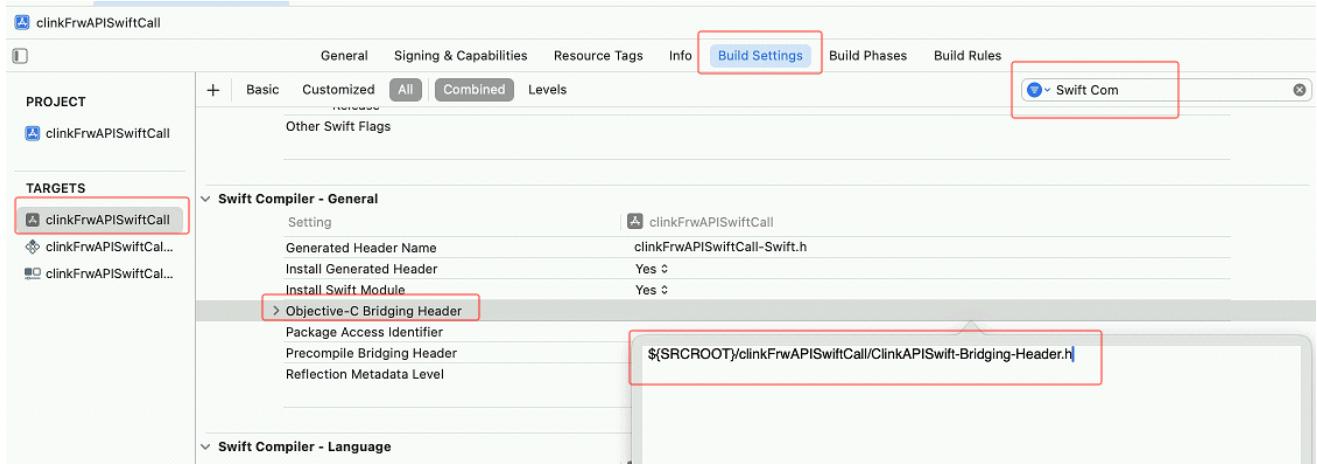The image size is (1317, 466).
Task: Show Customized build settings
Action: 339,90
